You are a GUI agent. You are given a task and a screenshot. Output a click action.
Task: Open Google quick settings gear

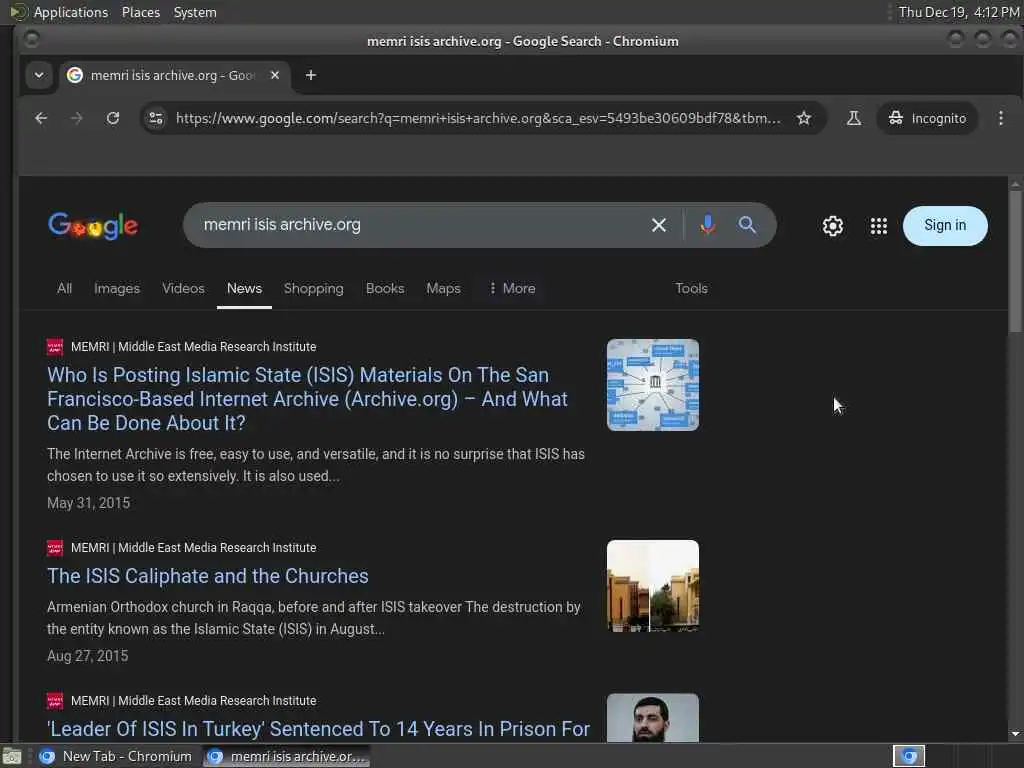[x=833, y=226]
